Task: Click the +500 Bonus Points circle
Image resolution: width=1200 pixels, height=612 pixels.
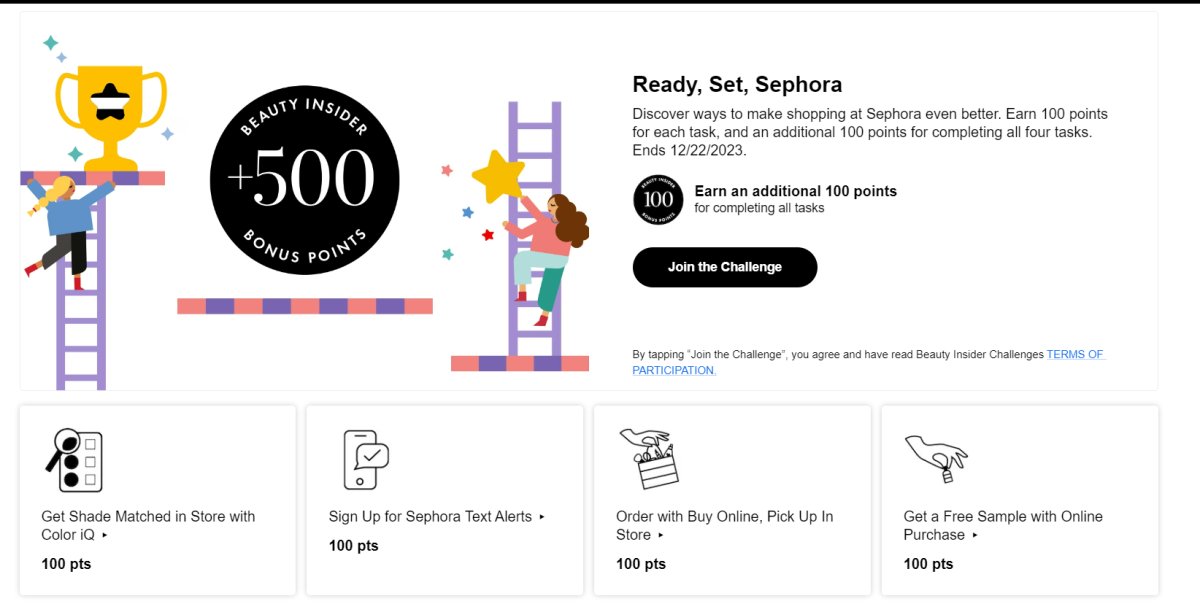Action: point(305,181)
